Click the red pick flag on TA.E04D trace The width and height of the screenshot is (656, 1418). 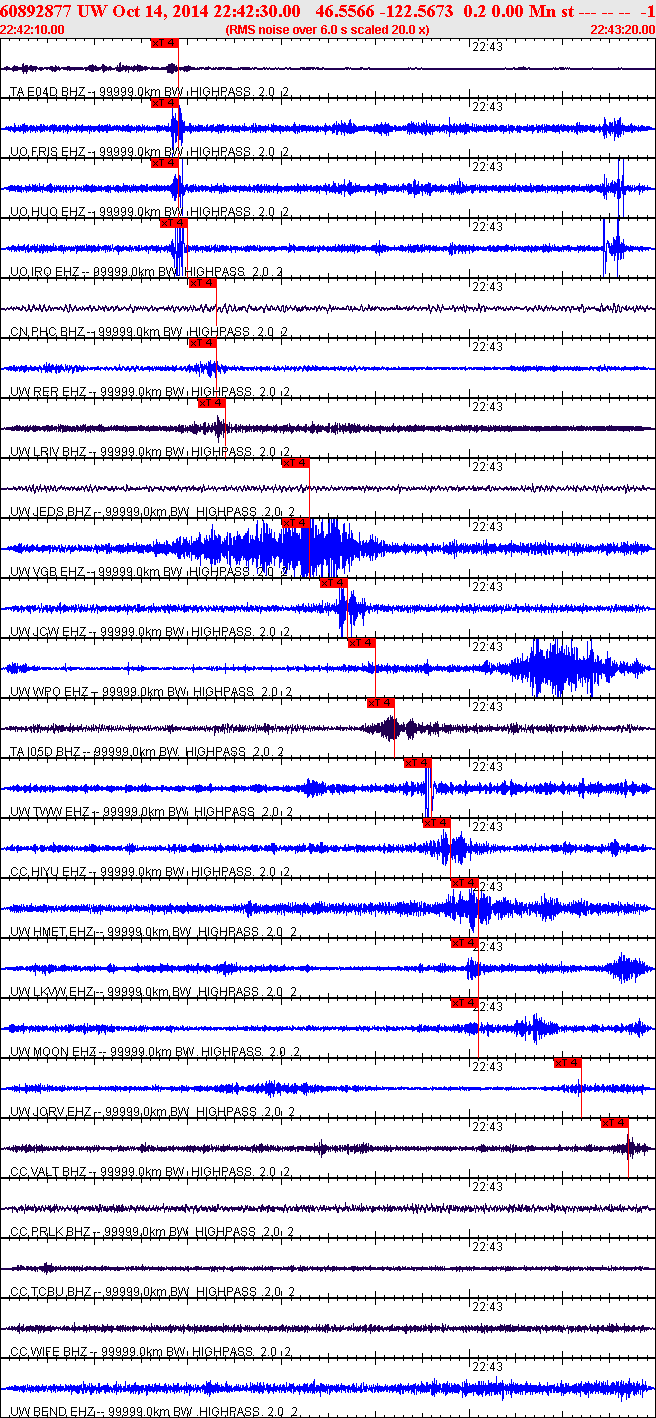(164, 43)
